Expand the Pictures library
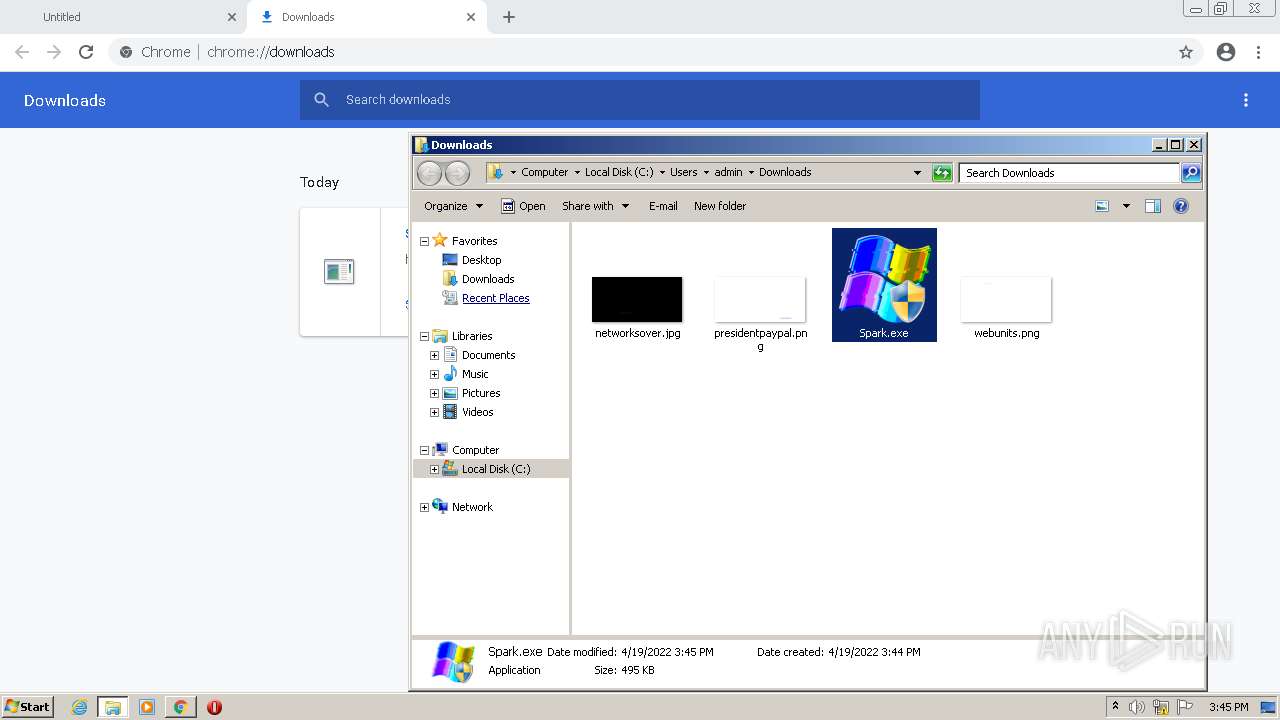1280x720 pixels. (434, 393)
